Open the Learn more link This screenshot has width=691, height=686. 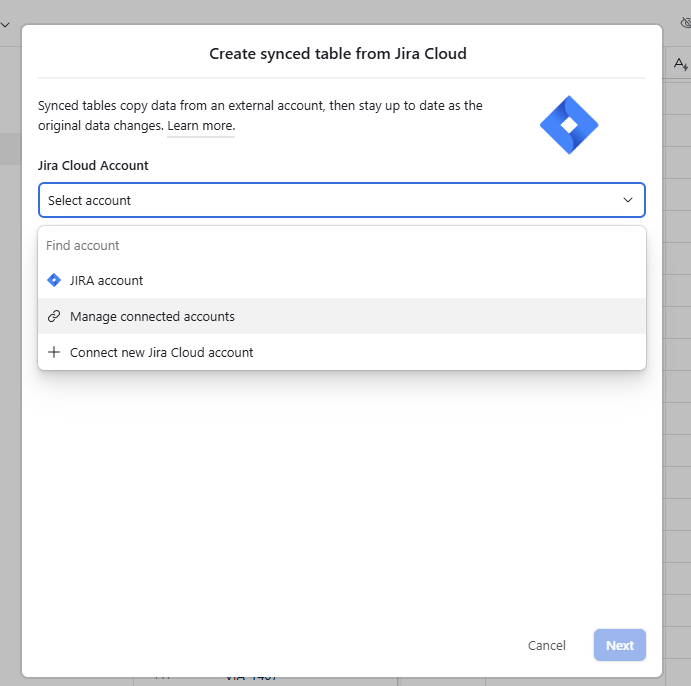[x=201, y=126]
